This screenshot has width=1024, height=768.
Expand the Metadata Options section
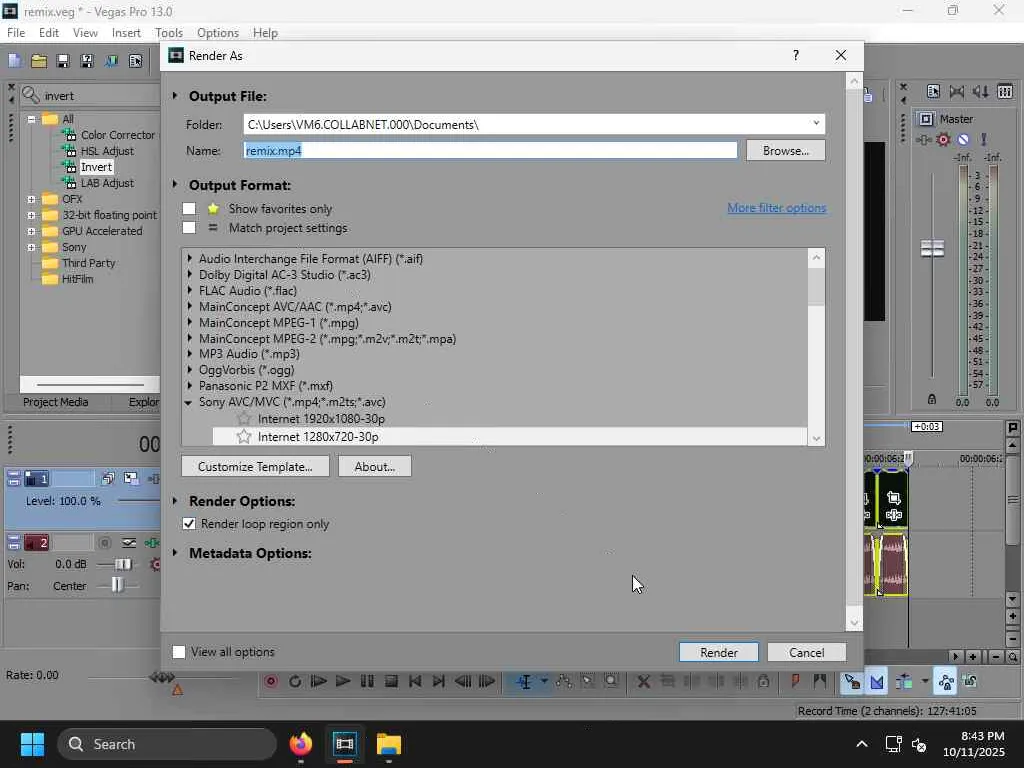pyautogui.click(x=175, y=553)
